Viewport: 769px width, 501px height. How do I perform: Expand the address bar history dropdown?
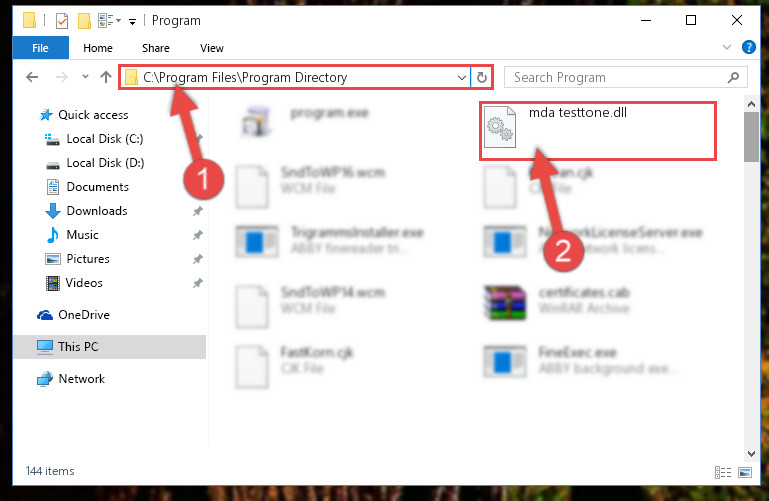point(461,77)
